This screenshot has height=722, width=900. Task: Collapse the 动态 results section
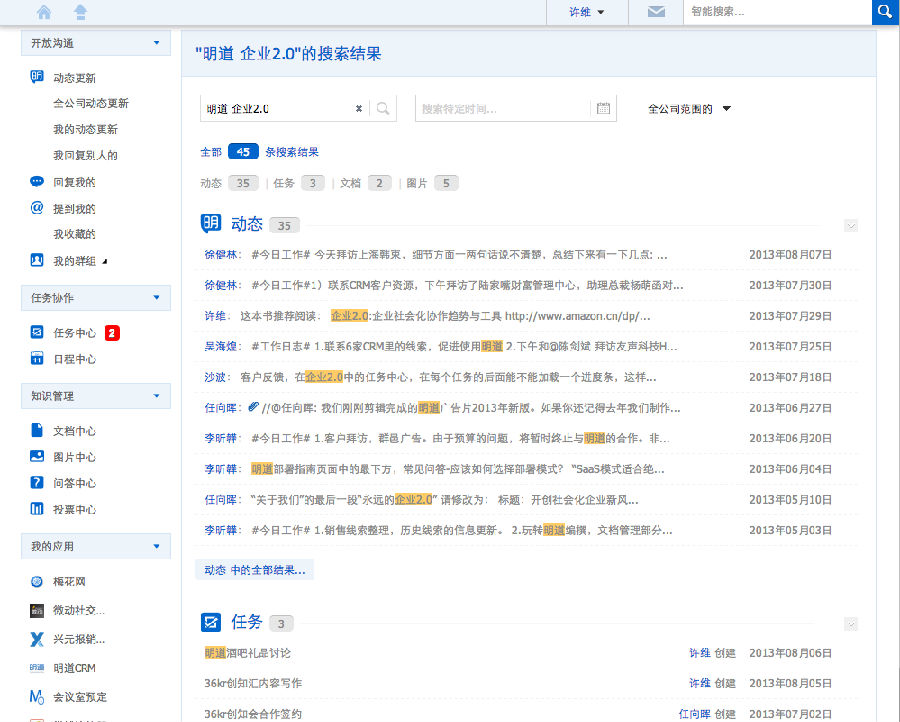click(x=851, y=226)
